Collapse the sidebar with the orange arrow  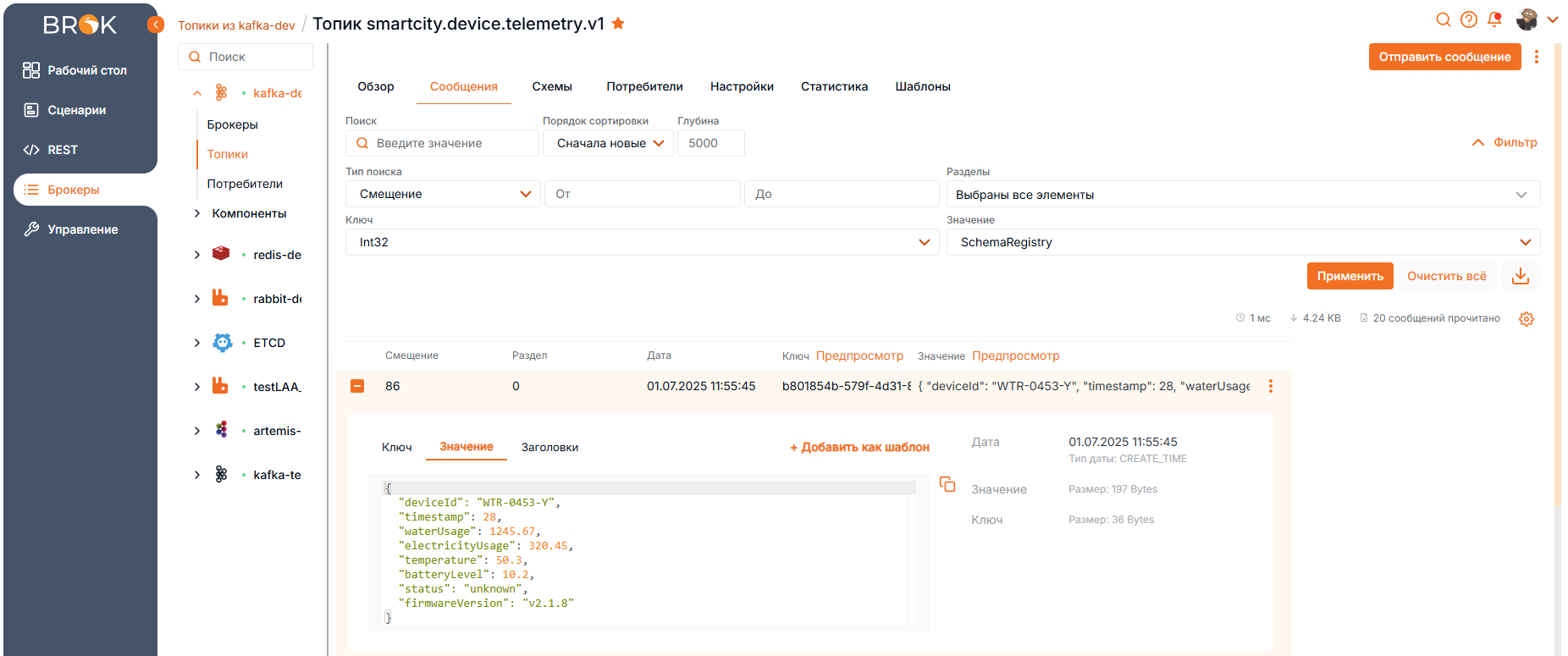[x=156, y=25]
